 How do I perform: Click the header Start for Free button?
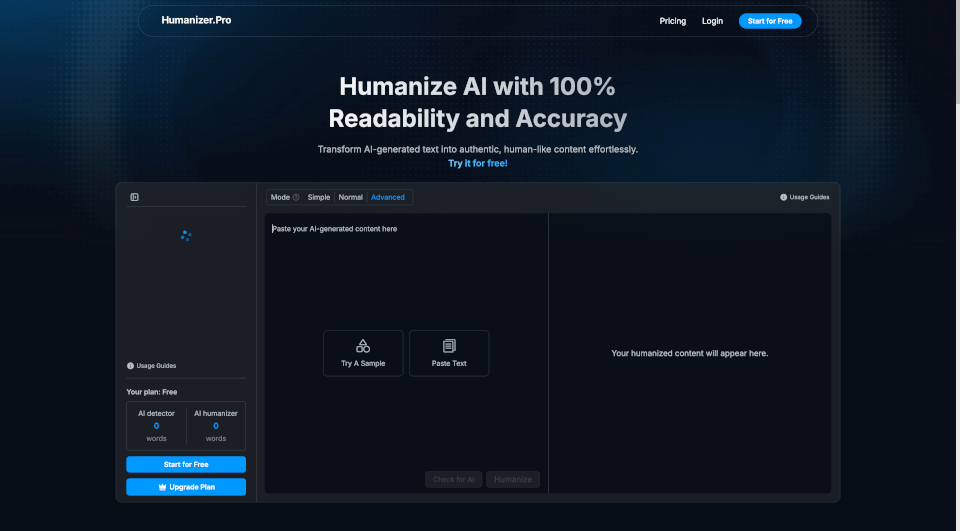[x=770, y=21]
